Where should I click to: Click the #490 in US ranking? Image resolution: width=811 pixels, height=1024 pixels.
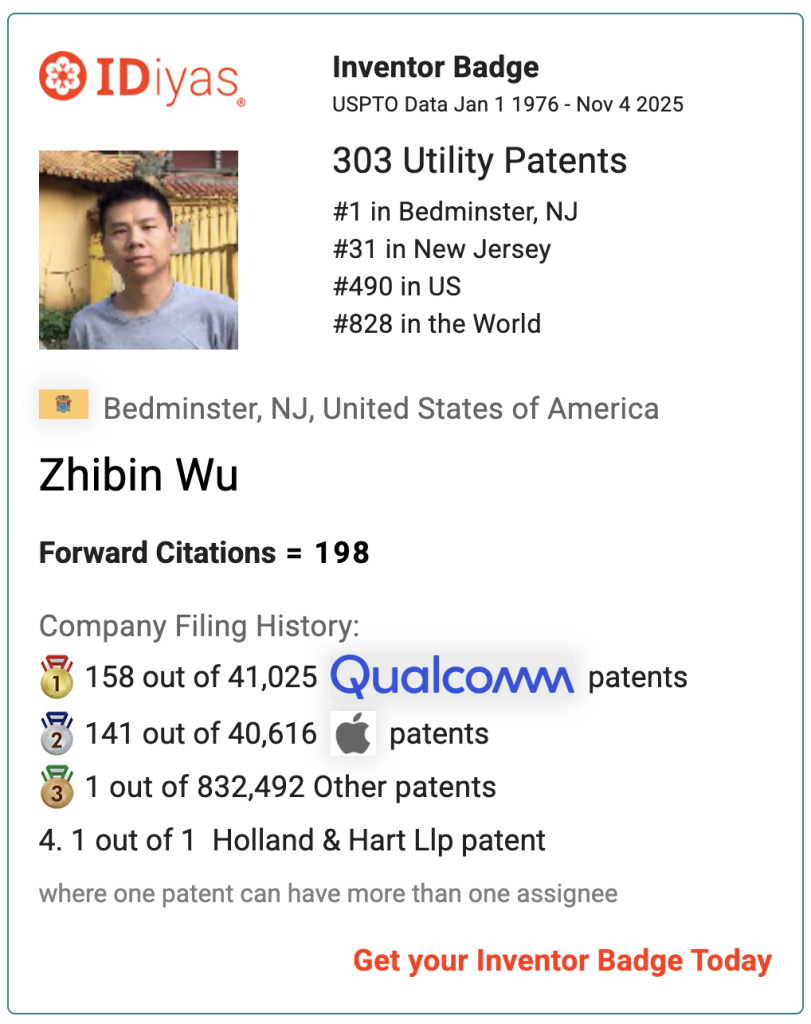[x=396, y=286]
